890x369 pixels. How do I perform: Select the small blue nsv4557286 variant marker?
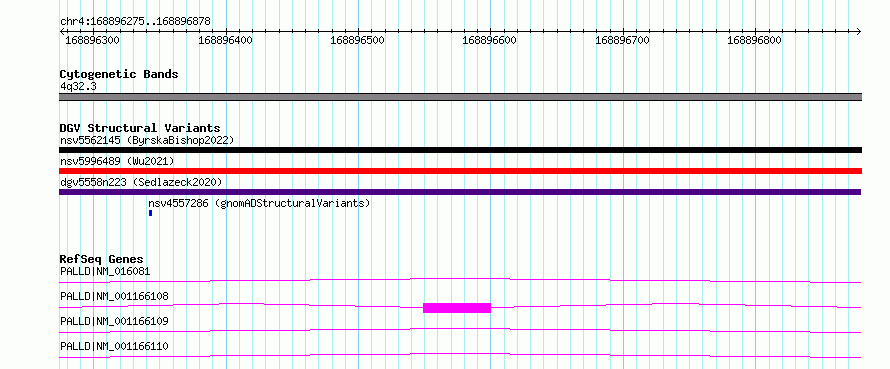coord(150,213)
